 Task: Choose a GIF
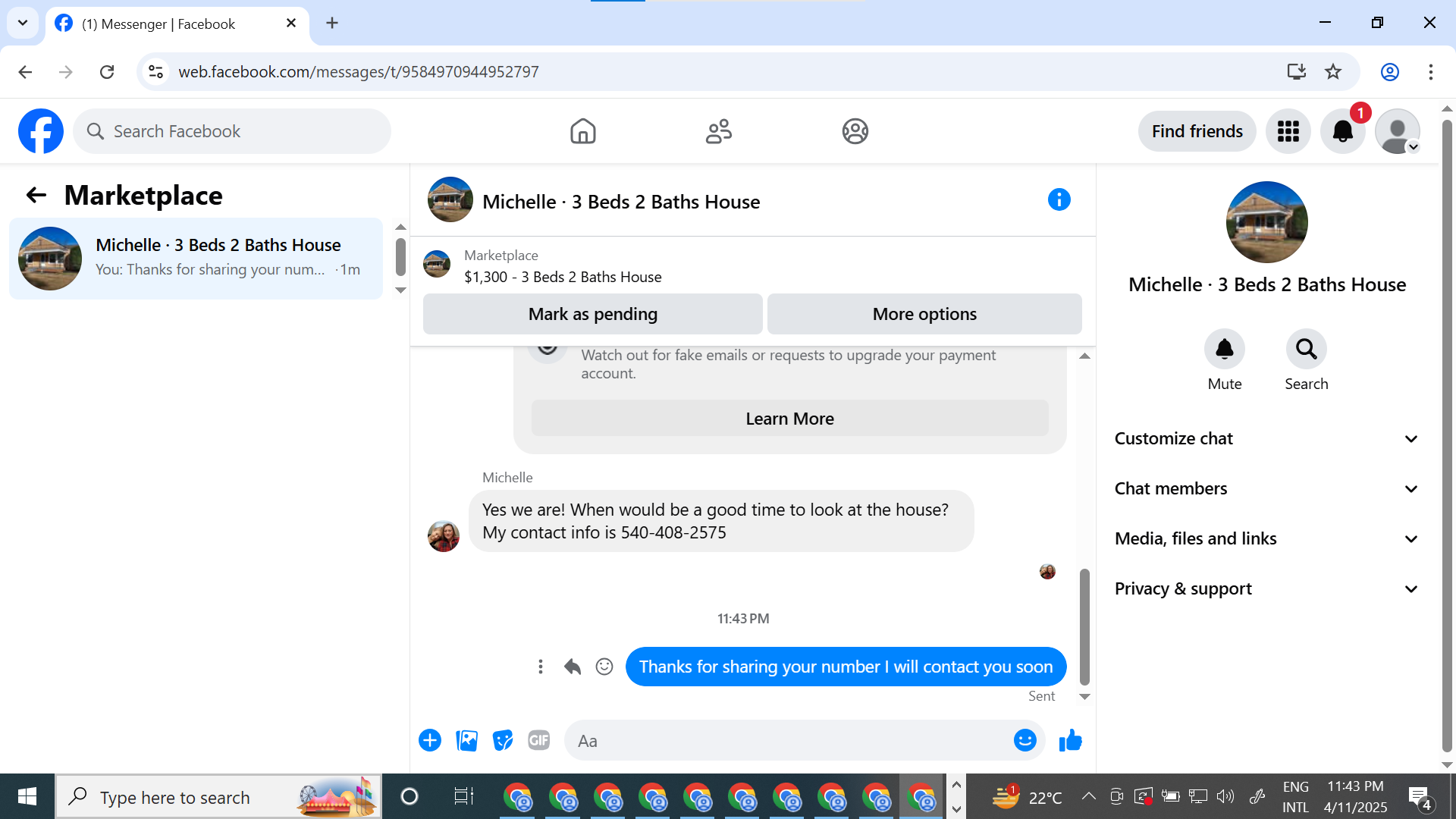(539, 740)
